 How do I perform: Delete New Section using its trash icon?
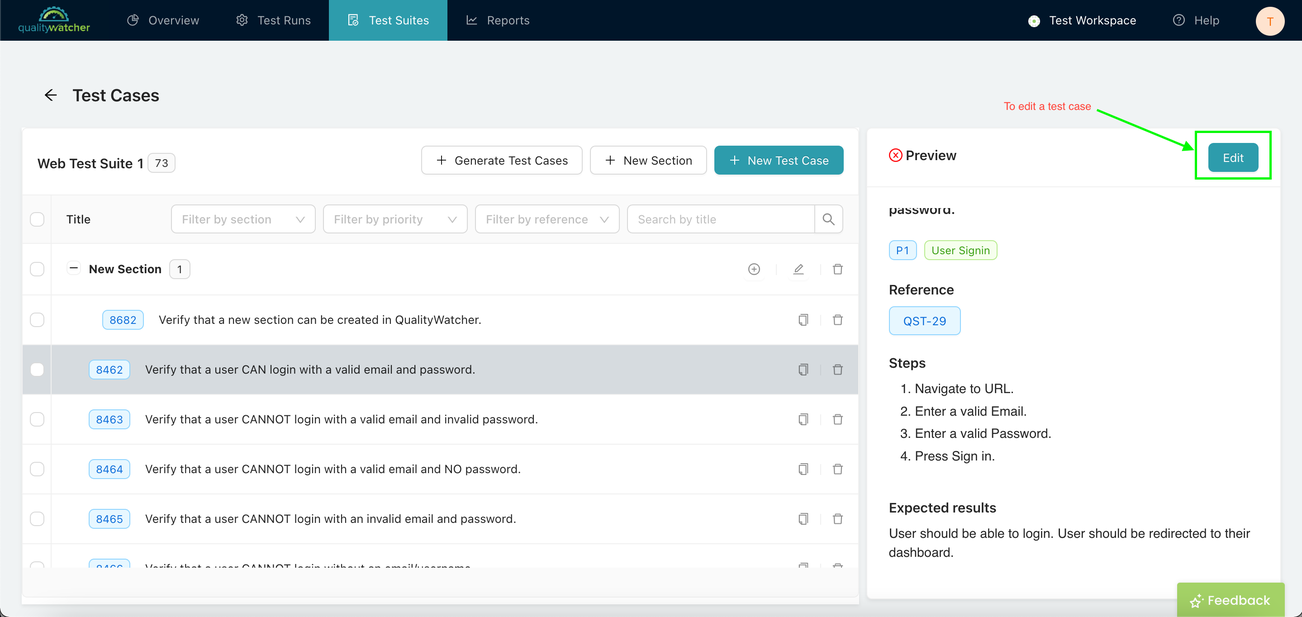click(x=838, y=269)
